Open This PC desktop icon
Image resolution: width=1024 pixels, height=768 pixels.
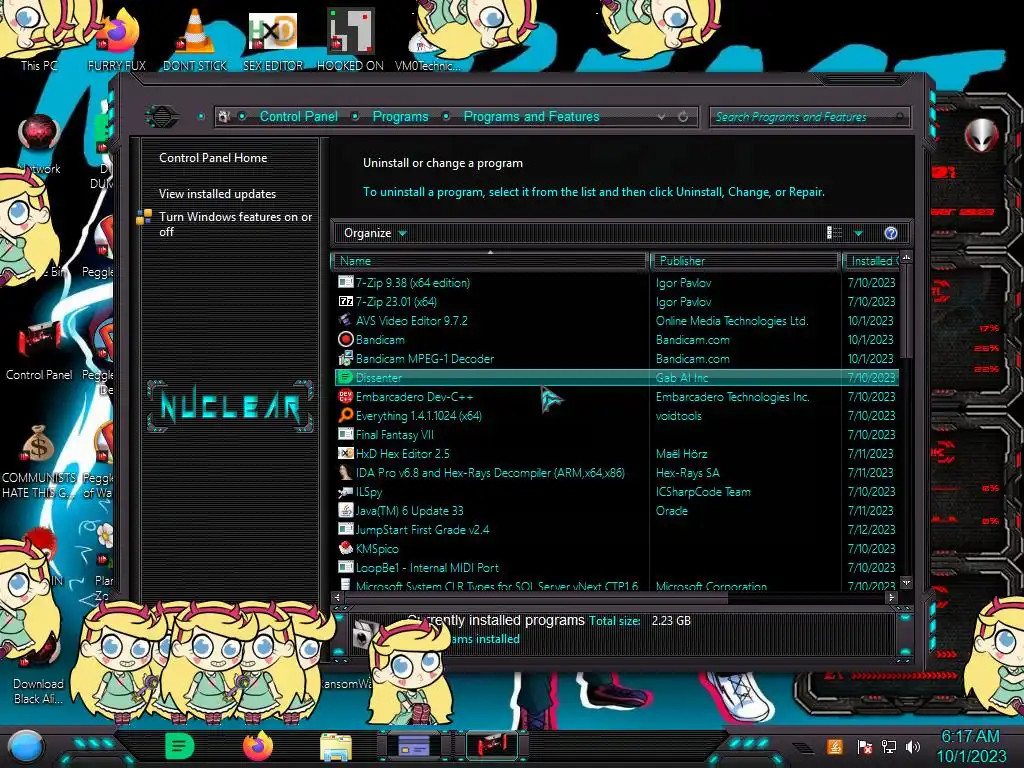tap(38, 65)
